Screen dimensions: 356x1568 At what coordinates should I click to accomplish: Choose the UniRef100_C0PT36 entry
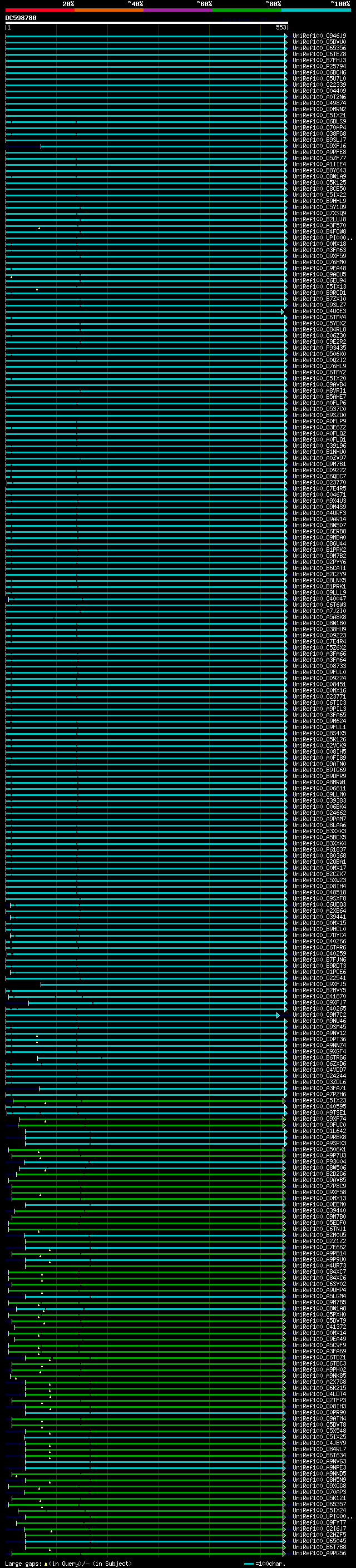pos(319,1039)
